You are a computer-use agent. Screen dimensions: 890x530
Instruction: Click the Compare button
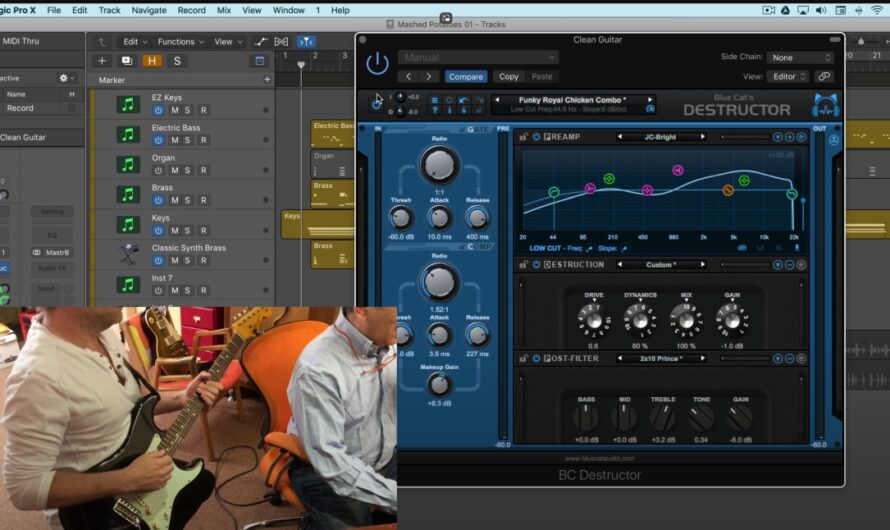click(466, 76)
